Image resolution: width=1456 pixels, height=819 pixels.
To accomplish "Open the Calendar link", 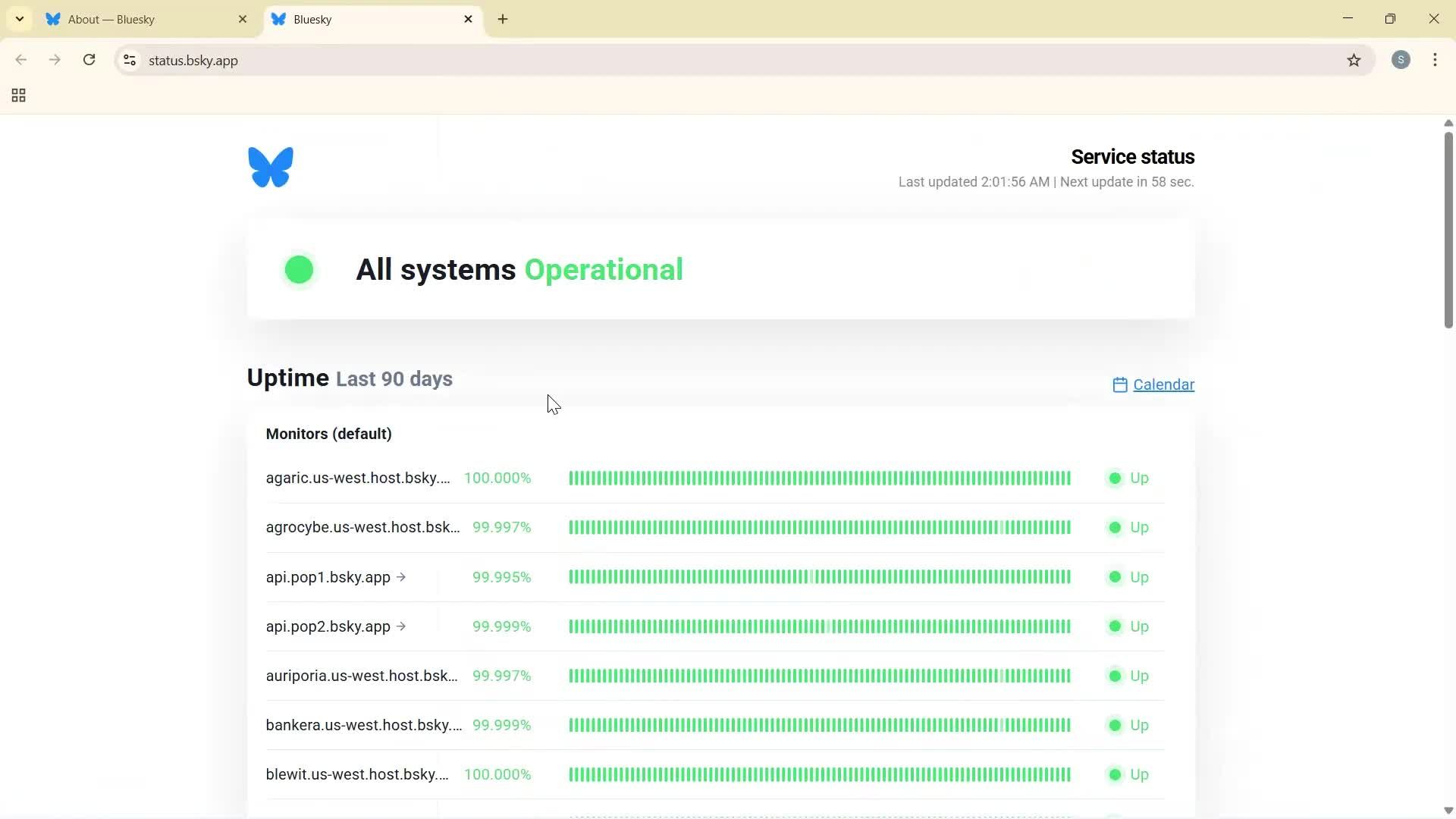I will click(1163, 385).
